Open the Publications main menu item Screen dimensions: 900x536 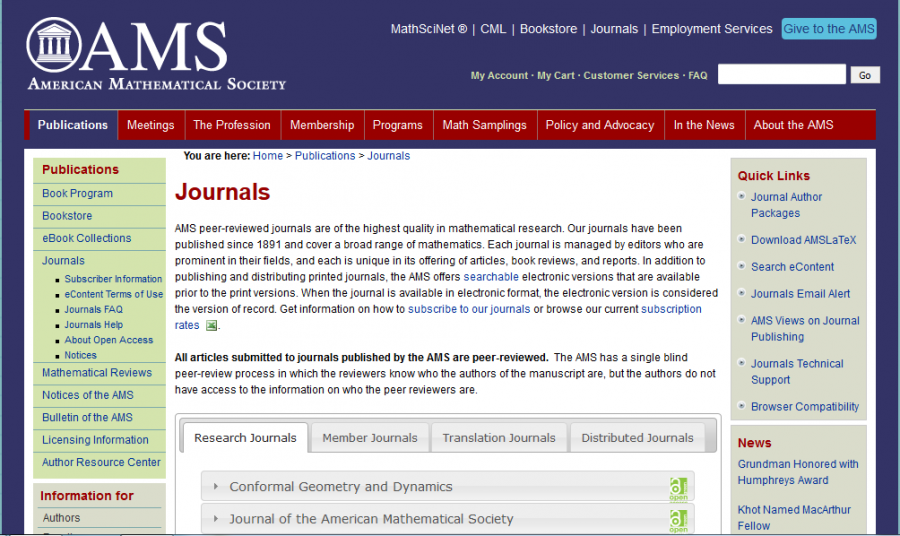coord(73,125)
